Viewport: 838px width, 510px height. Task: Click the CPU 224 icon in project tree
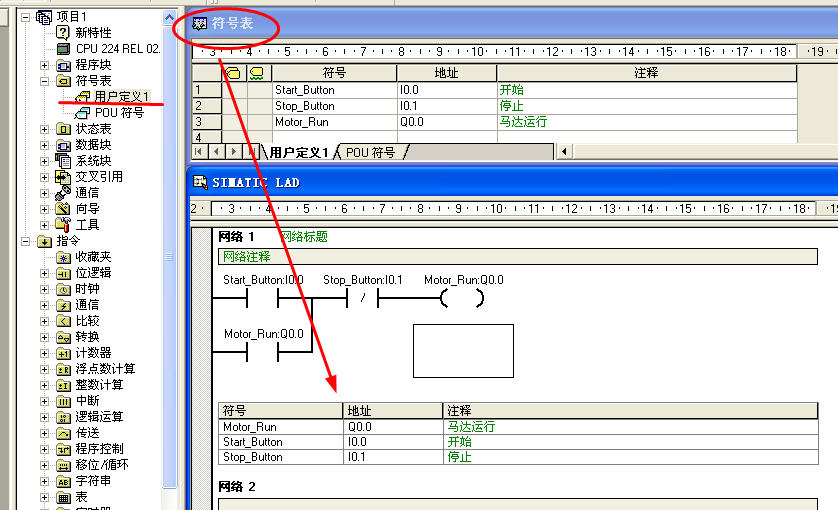(x=64, y=48)
